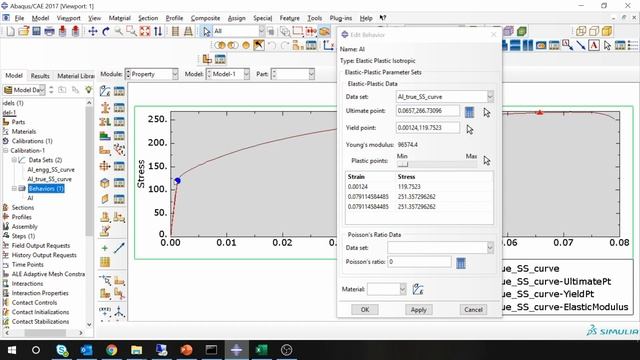
Task: Open Excel from the taskbar
Action: coord(261,350)
